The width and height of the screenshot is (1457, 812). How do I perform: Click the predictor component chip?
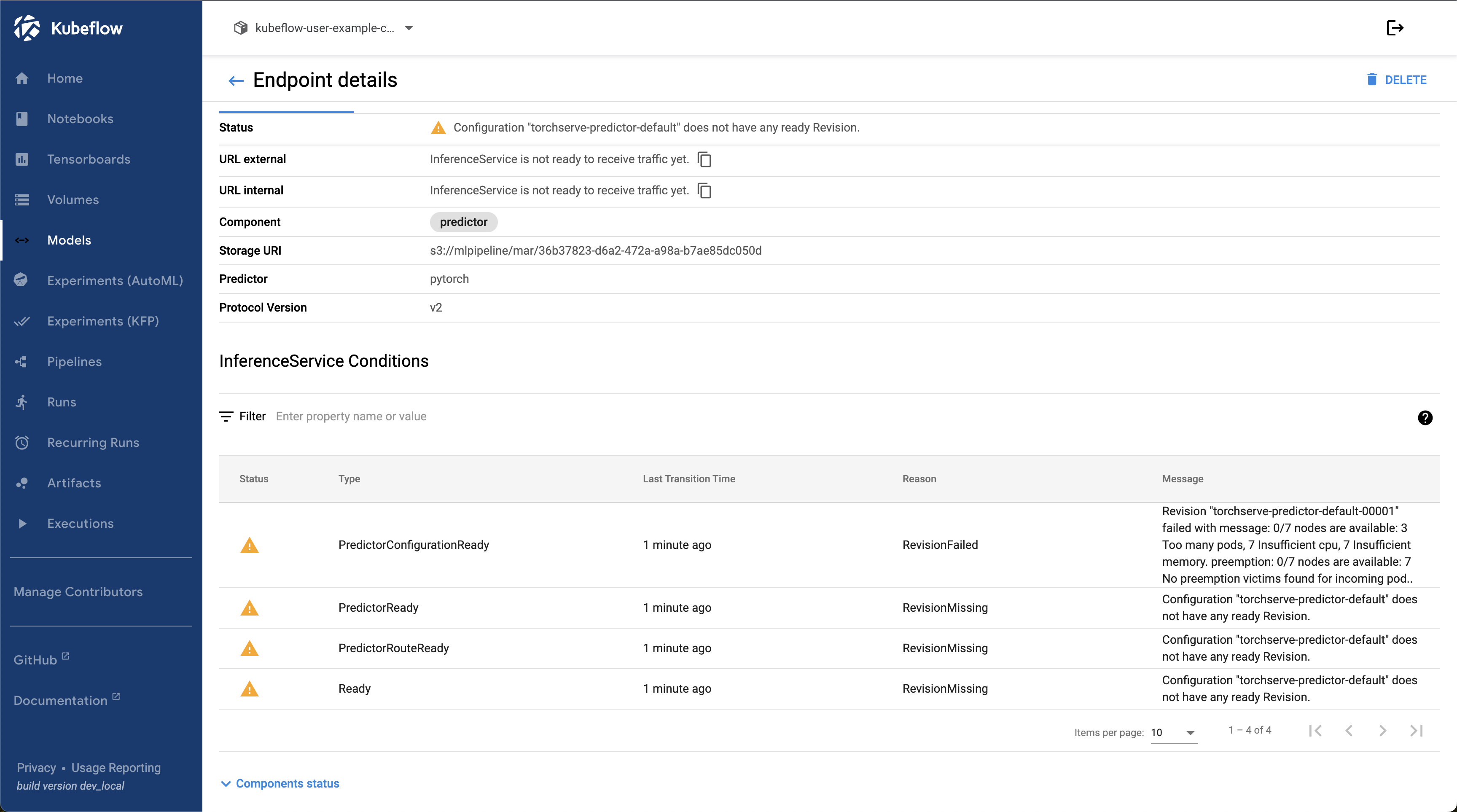point(463,222)
